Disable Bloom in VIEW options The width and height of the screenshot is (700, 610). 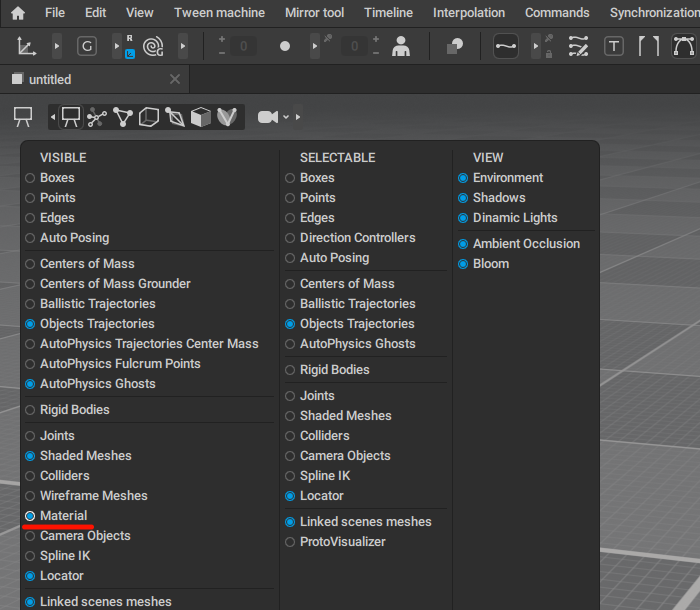pos(463,264)
